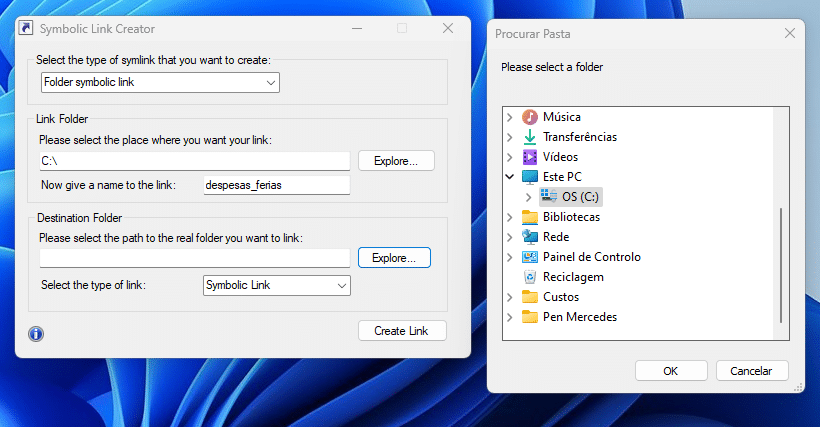The image size is (820, 427).
Task: Select the 'Reciclagem' tree label
Action: [x=573, y=277]
